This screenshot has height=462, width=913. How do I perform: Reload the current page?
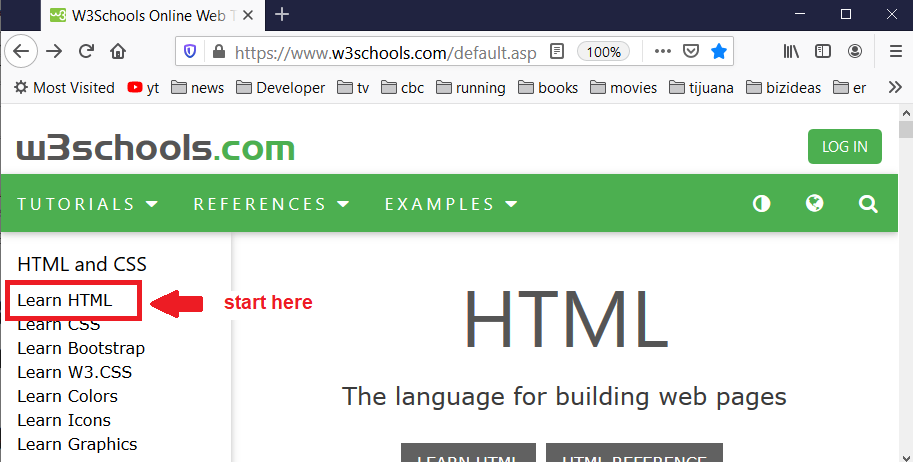click(x=86, y=51)
